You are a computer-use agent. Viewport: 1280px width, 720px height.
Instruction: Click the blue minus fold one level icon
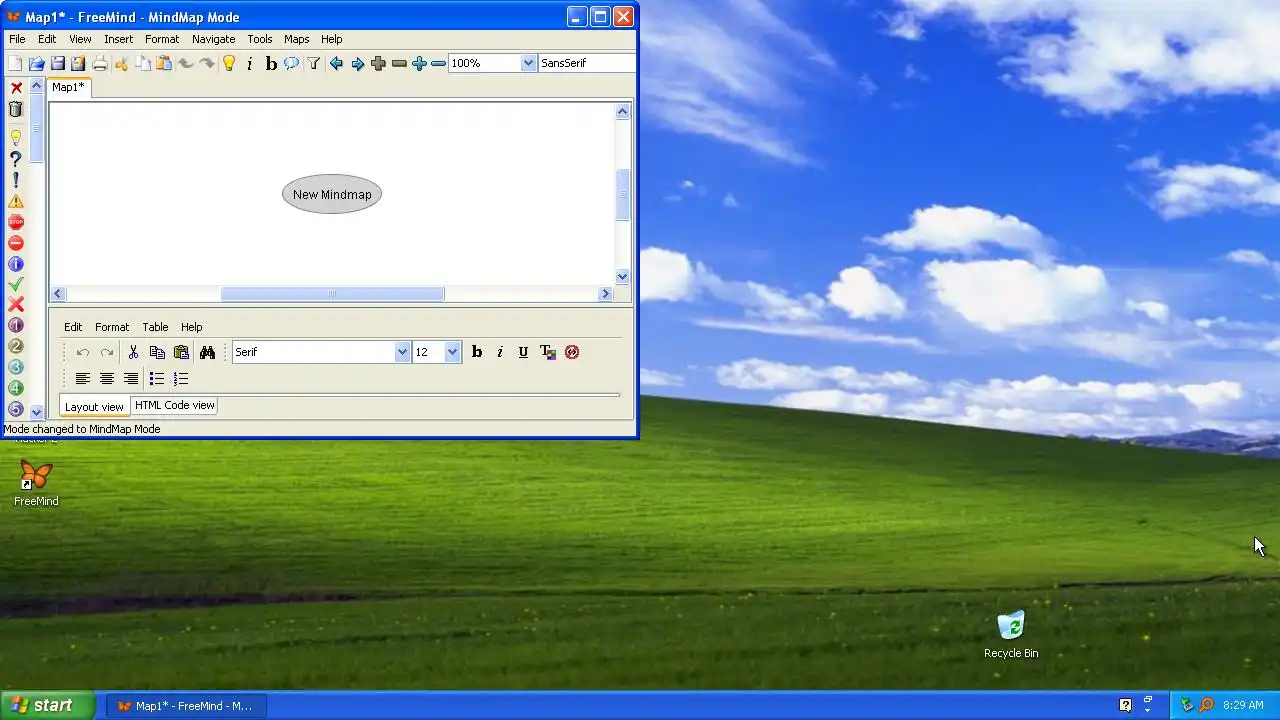point(438,63)
